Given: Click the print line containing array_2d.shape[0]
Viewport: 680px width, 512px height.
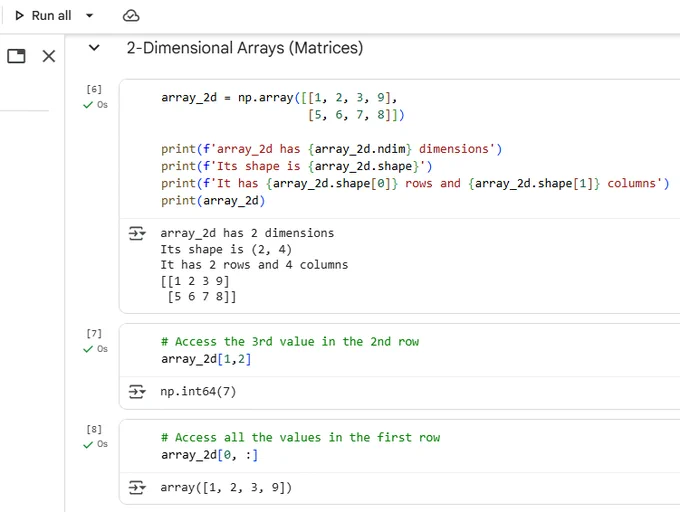Looking at the screenshot, I should point(415,183).
